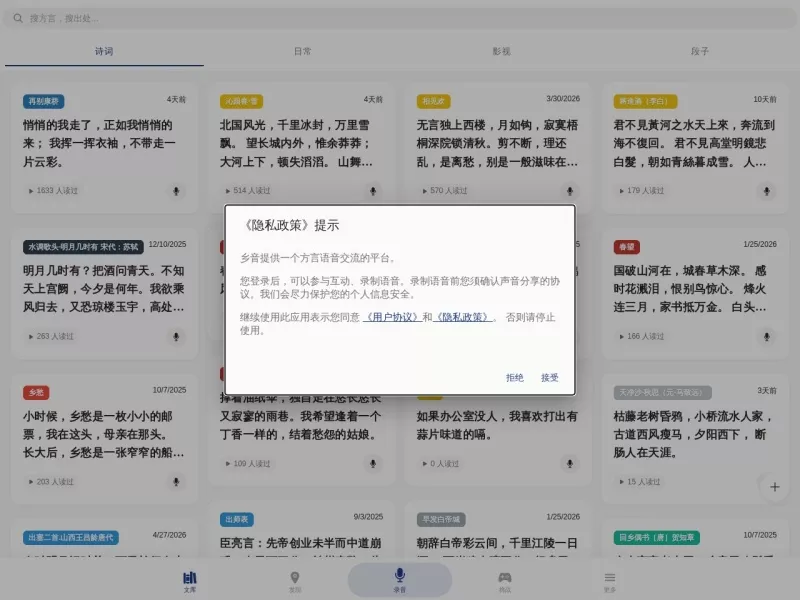Open poem text 明月几时有？把酒问青天

(x=104, y=289)
